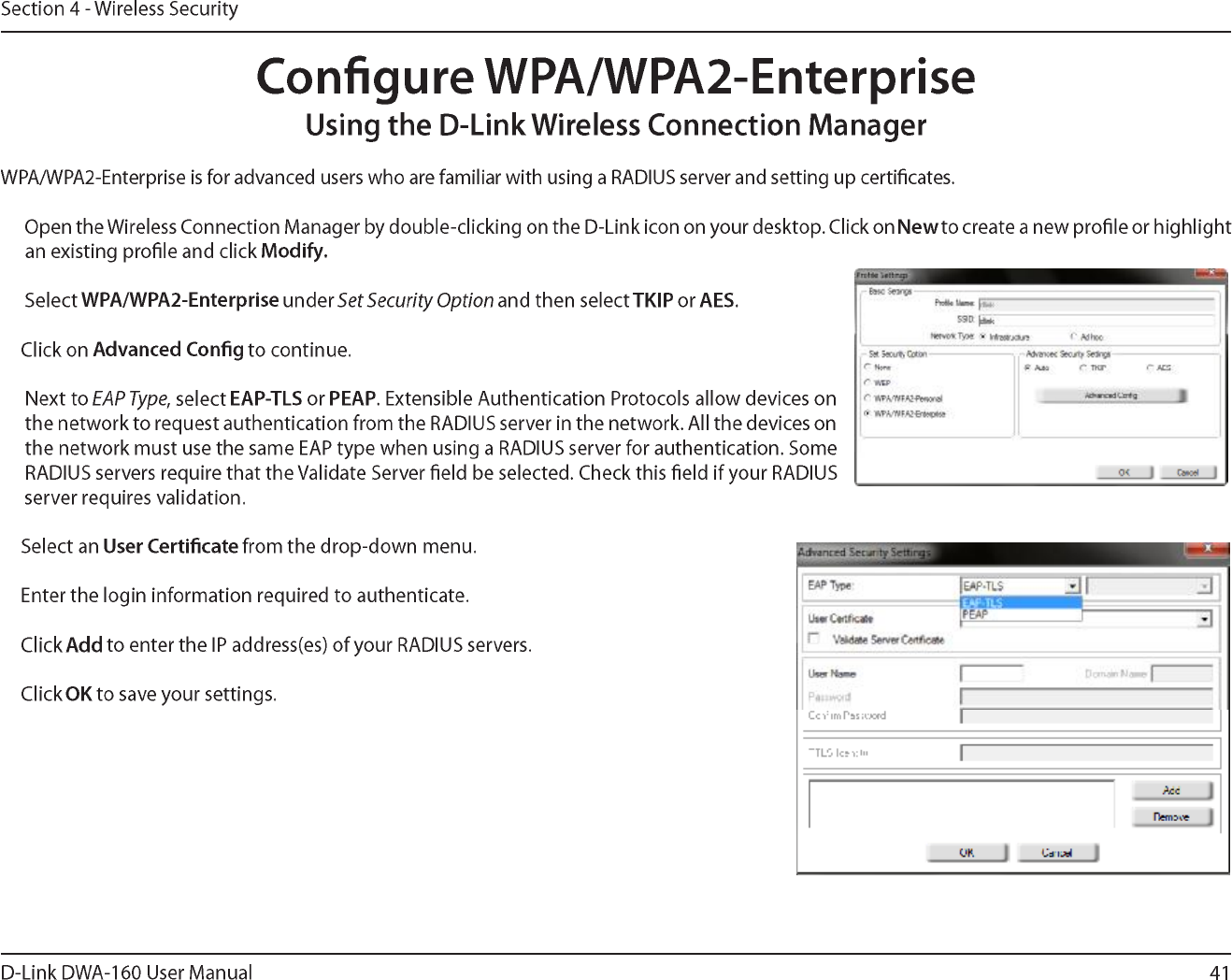Image resolution: width=1232 pixels, height=980 pixels.
Task: Pick the TKIP encryption radio button
Action: point(1082,367)
